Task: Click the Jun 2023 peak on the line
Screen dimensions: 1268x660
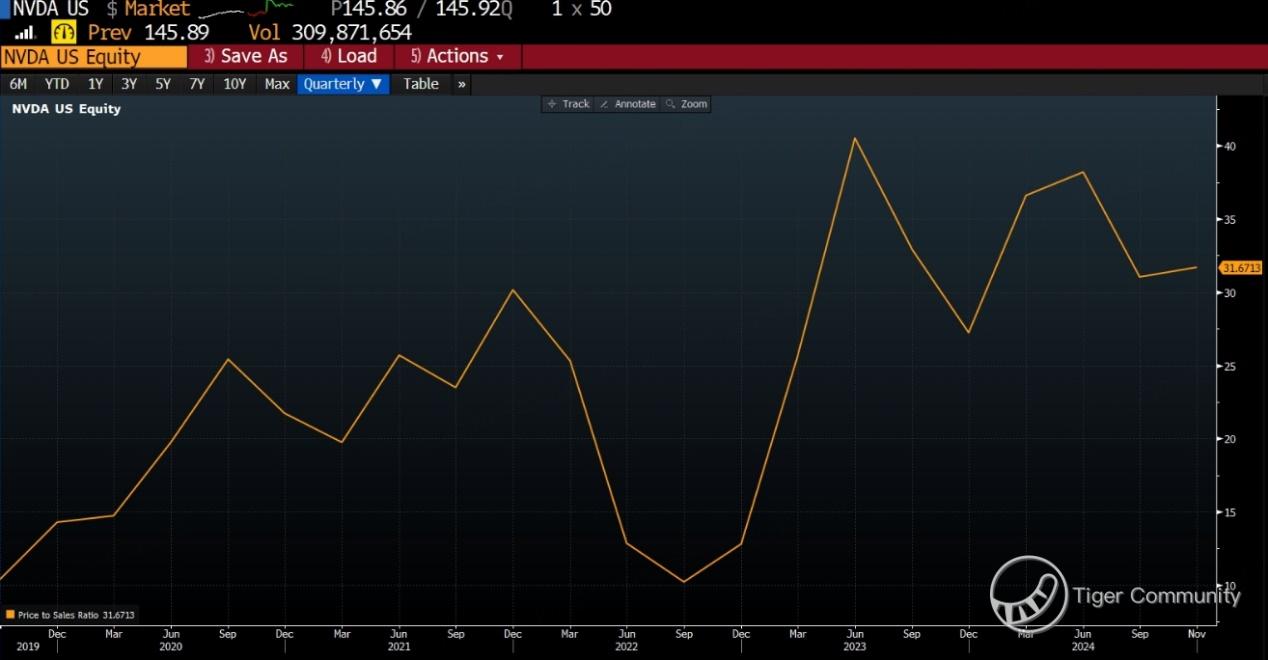Action: click(x=854, y=138)
